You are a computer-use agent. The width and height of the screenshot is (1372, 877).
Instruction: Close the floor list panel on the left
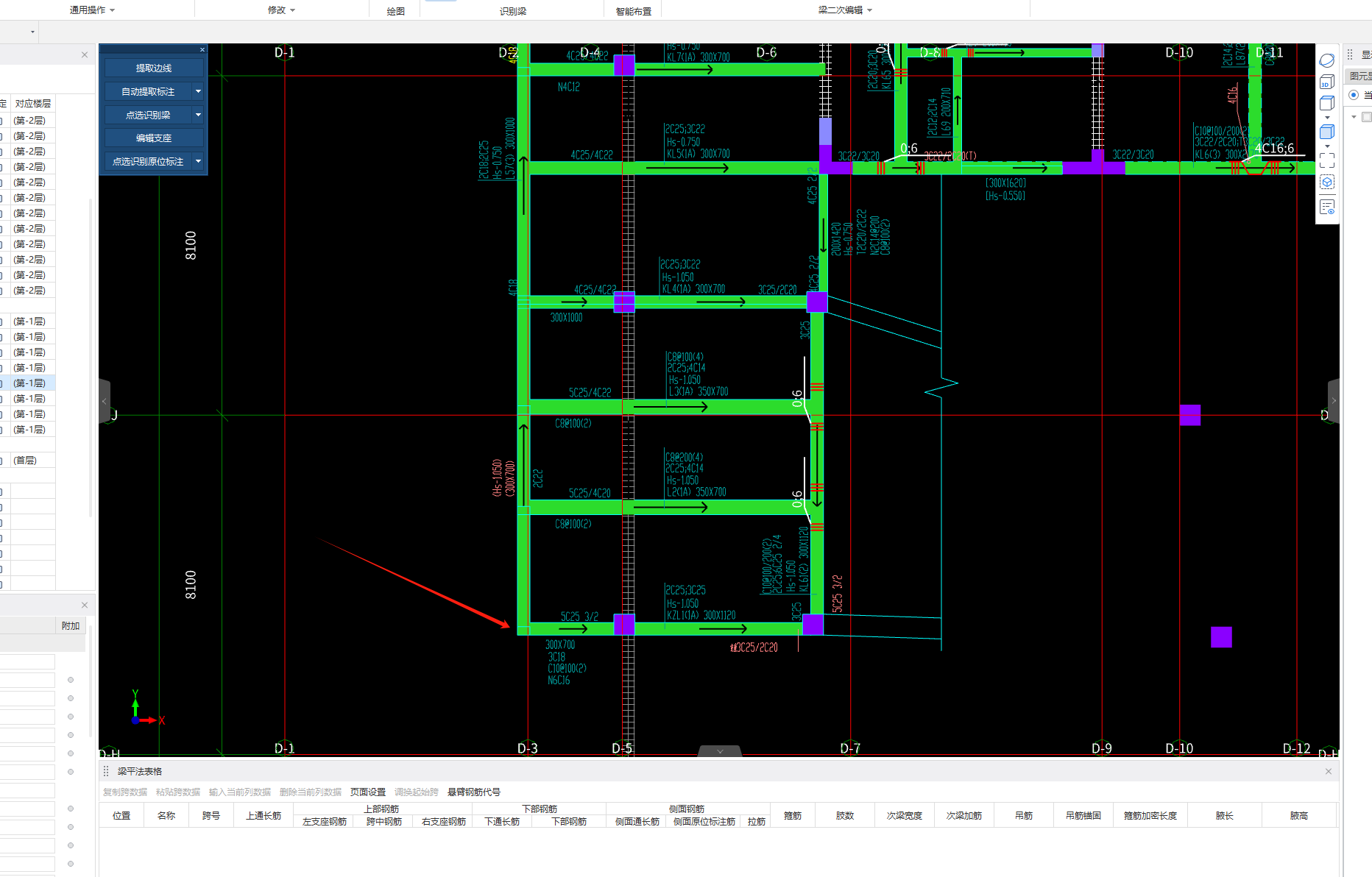(85, 54)
